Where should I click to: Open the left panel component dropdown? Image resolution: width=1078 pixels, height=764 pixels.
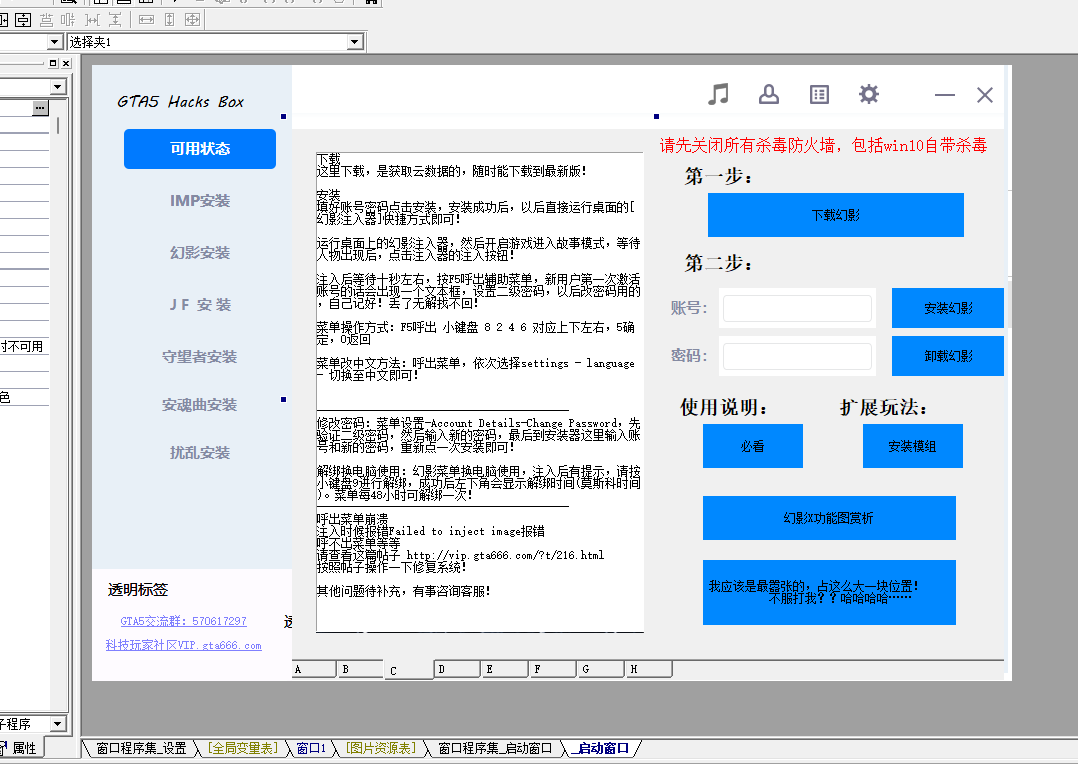pos(57,87)
